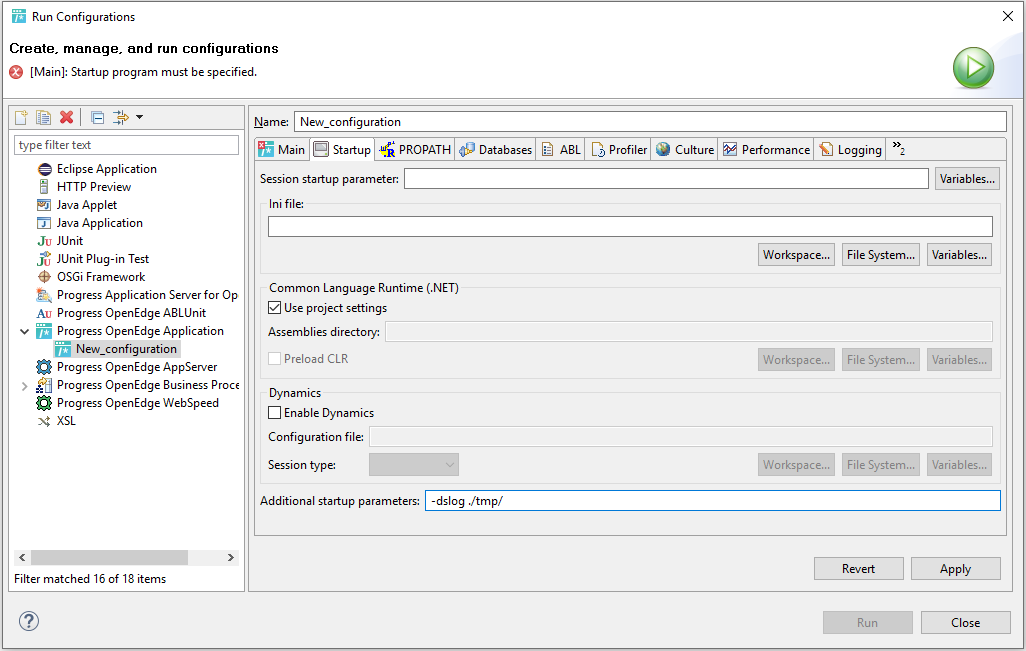Enable Dynamics checkbox
Screen dimensions: 1026x651
tap(275, 413)
